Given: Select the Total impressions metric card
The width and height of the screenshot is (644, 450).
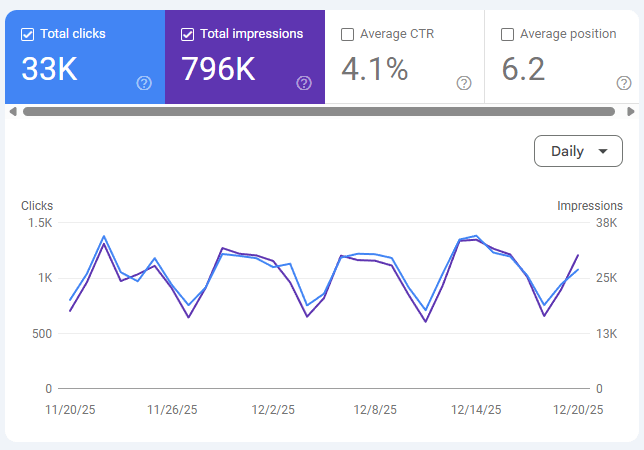Looking at the screenshot, I should [245, 57].
